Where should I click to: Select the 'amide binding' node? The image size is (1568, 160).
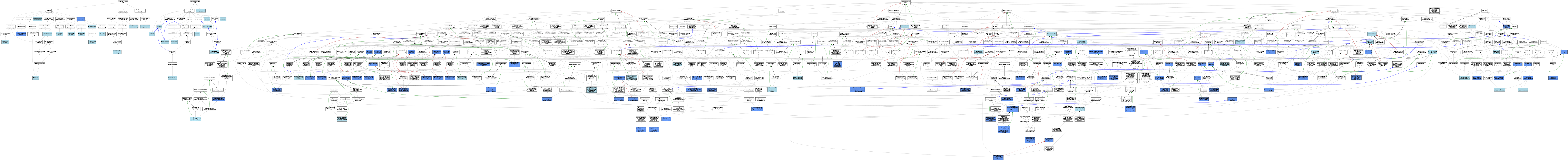19,19
